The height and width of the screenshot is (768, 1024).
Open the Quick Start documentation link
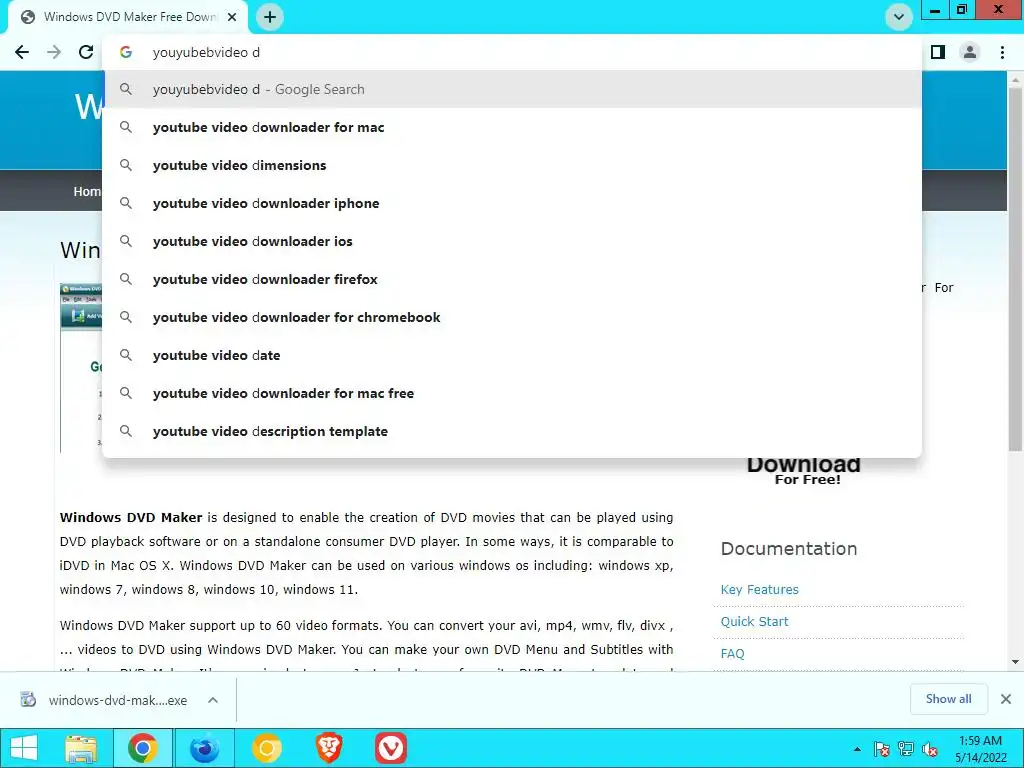[754, 621]
